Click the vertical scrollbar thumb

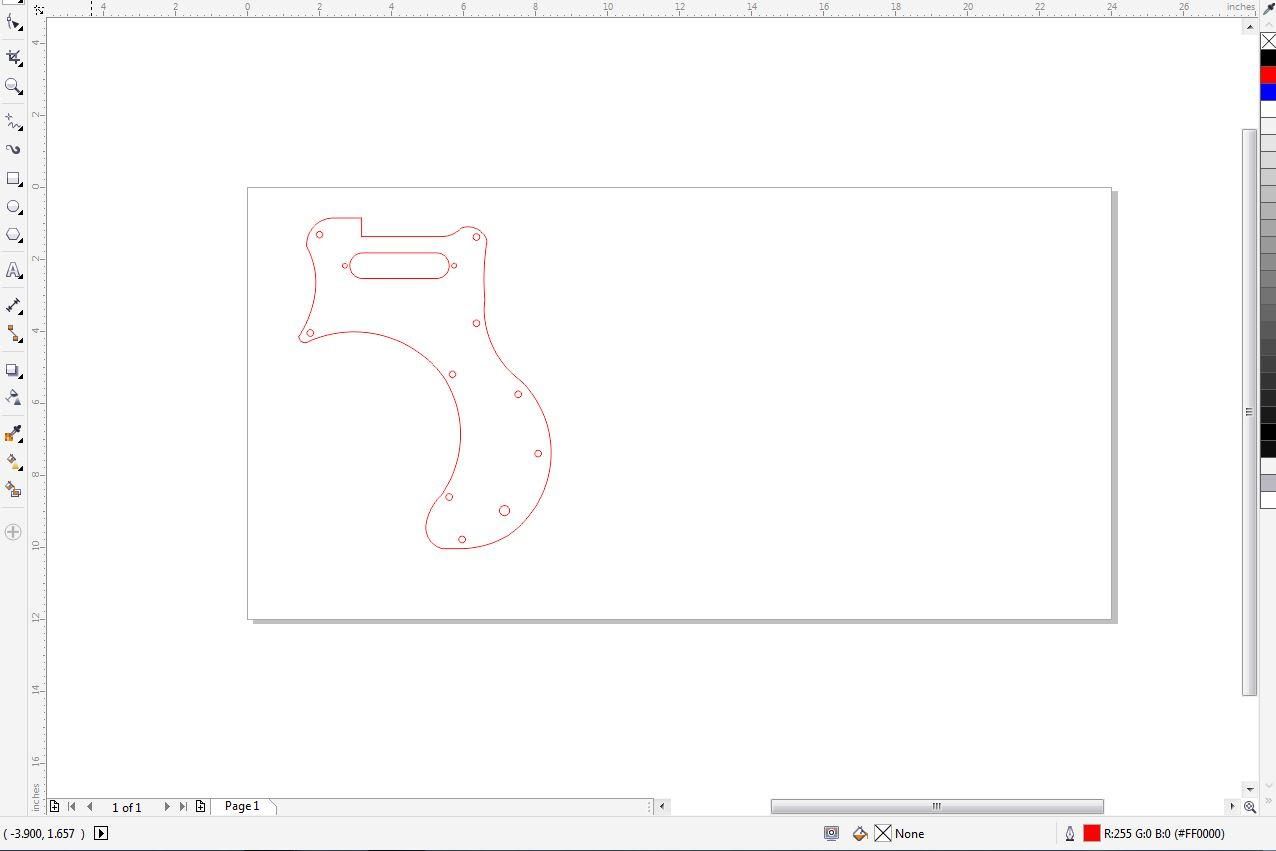point(1249,412)
